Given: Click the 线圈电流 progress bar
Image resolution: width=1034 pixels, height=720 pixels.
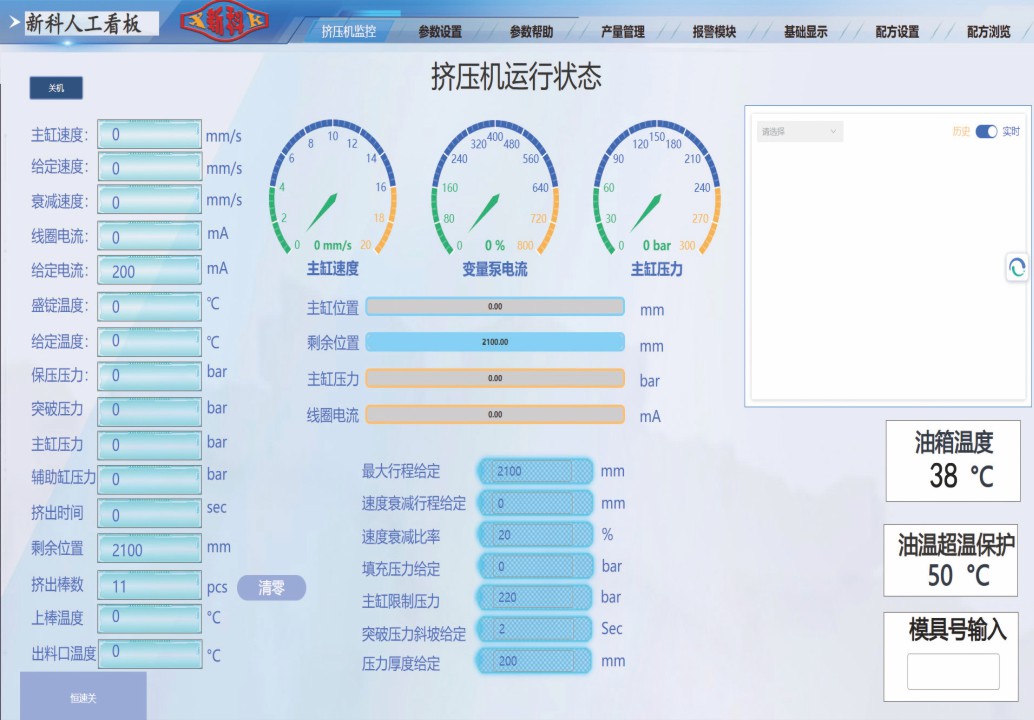Looking at the screenshot, I should click(x=495, y=415).
